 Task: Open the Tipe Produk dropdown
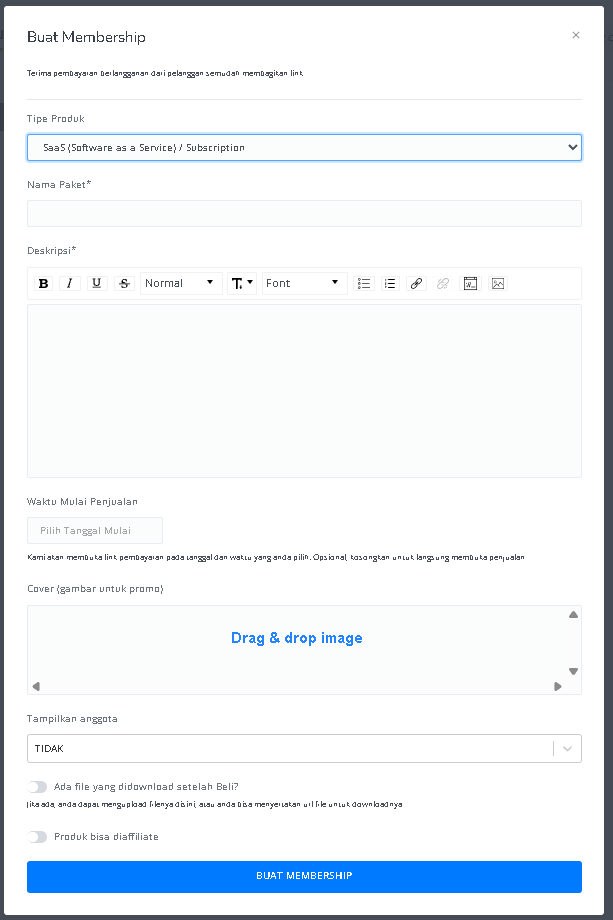(304, 147)
